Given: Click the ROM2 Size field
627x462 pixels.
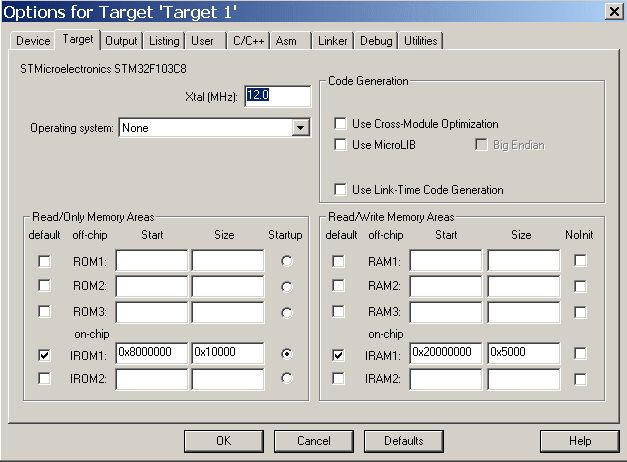Looking at the screenshot, I should coord(228,286).
